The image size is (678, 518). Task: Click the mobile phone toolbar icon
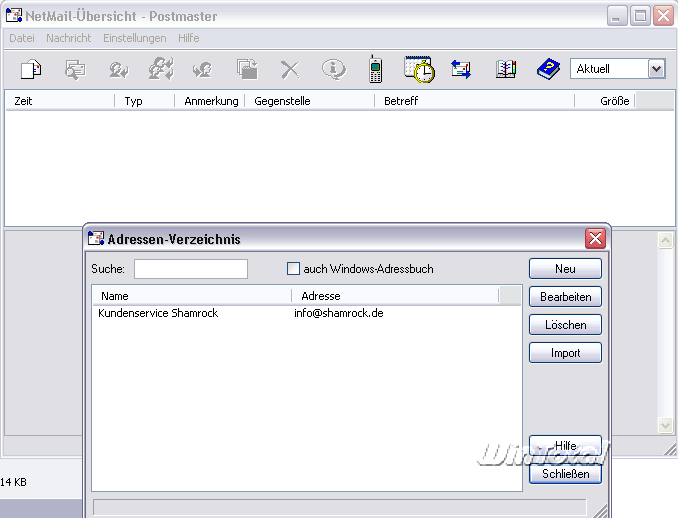pos(375,69)
